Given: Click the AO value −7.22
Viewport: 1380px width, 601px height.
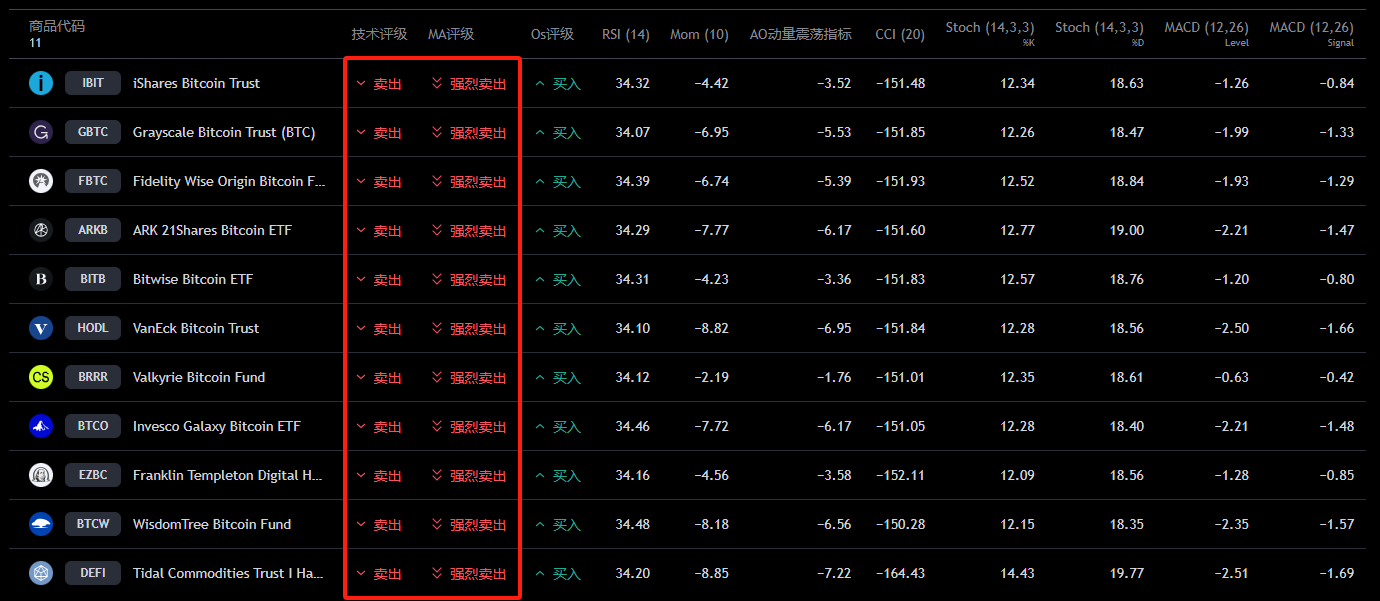Looking at the screenshot, I should [x=834, y=573].
